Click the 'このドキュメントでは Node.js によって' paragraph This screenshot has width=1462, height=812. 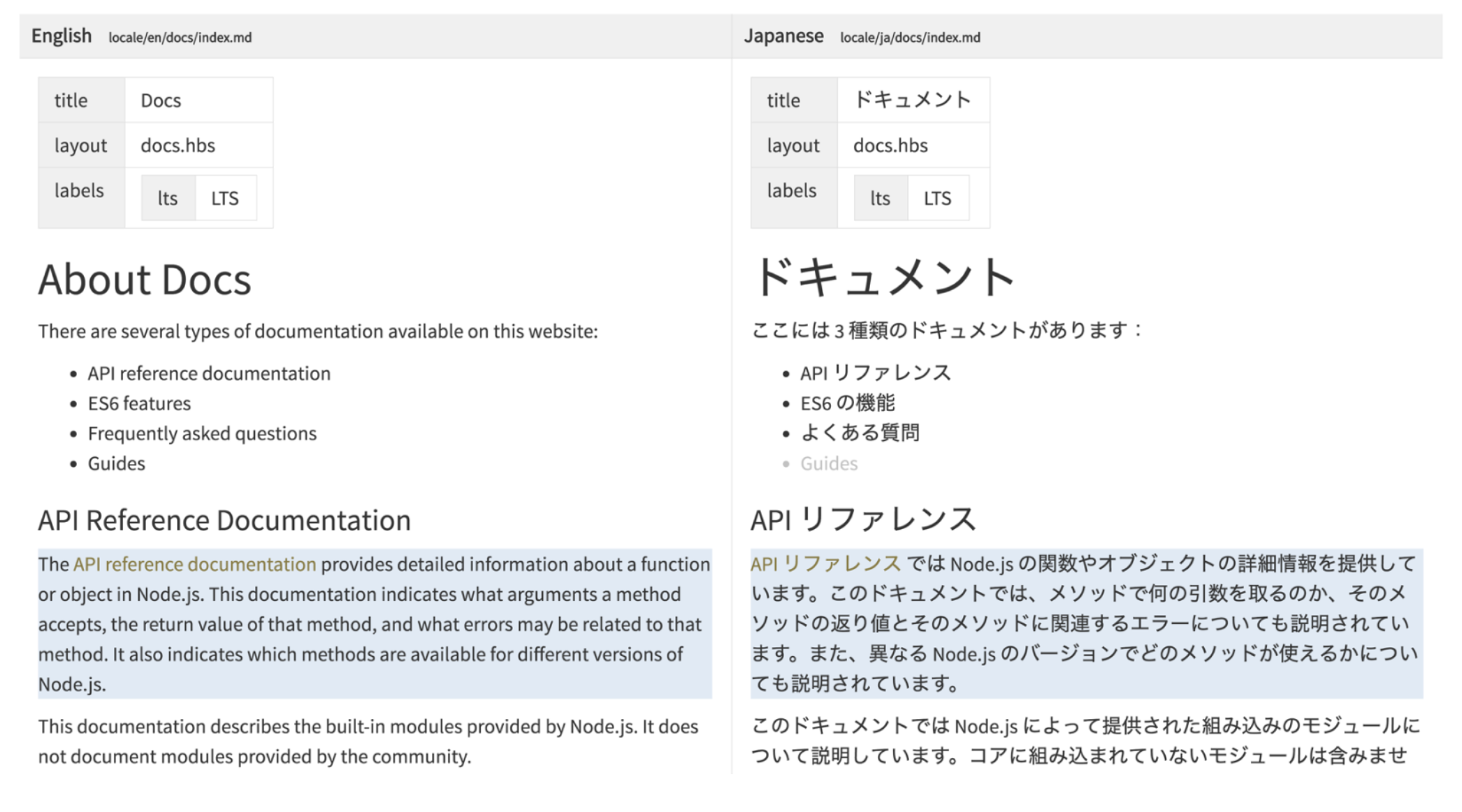(x=1085, y=741)
